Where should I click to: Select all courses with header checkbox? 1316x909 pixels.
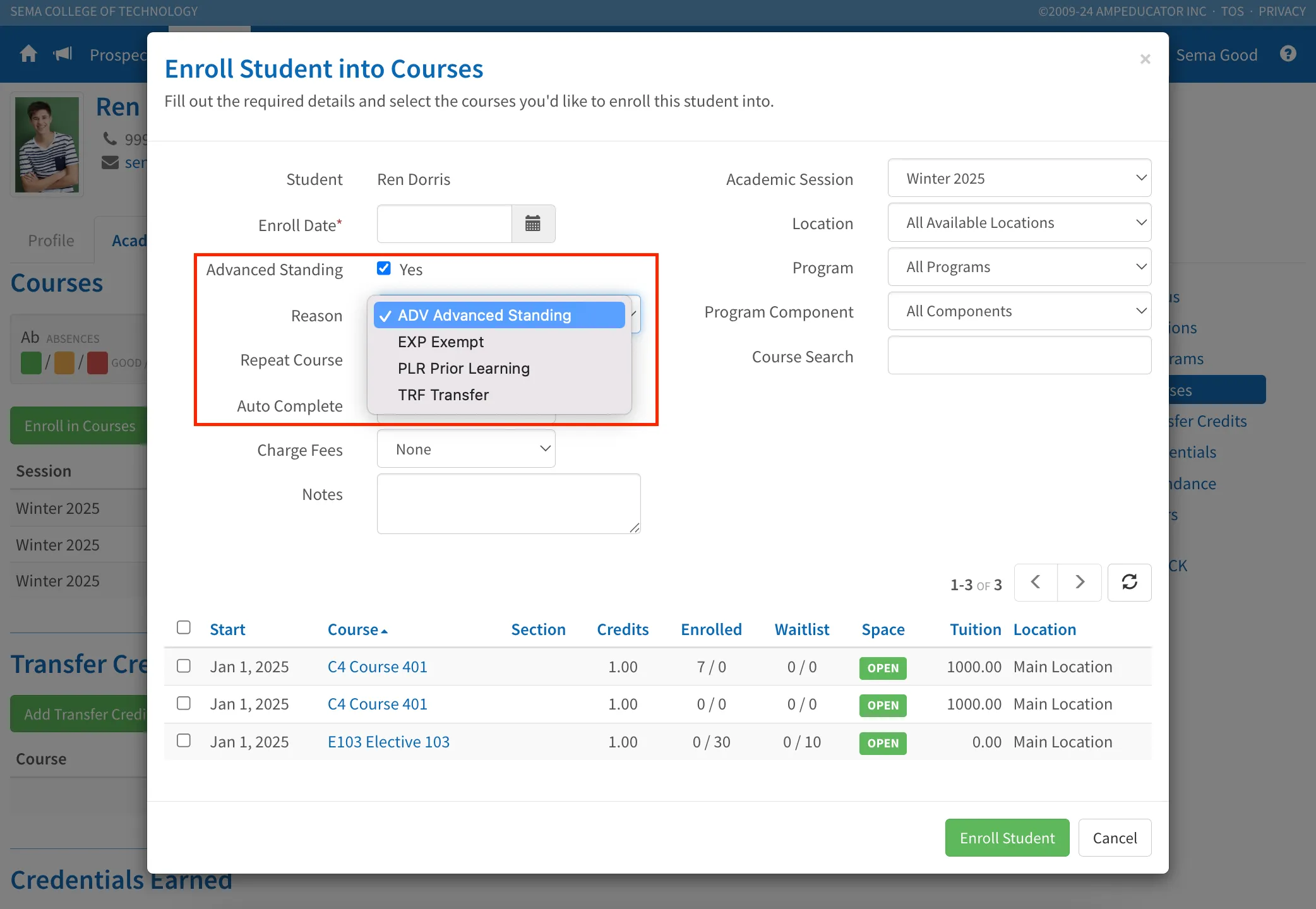point(184,627)
